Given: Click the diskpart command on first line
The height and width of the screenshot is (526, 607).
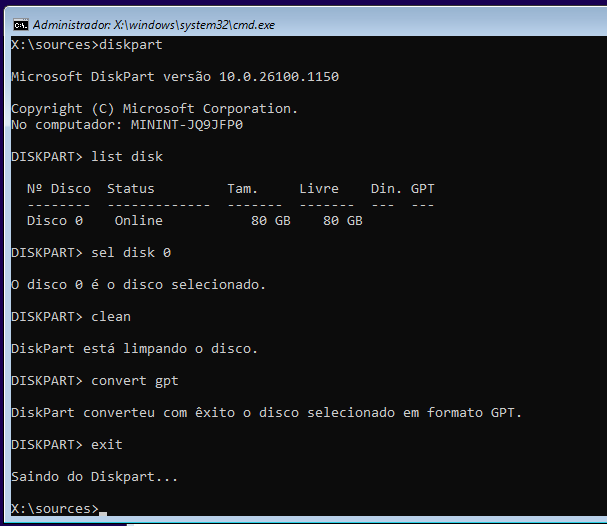Looking at the screenshot, I should (x=131, y=45).
